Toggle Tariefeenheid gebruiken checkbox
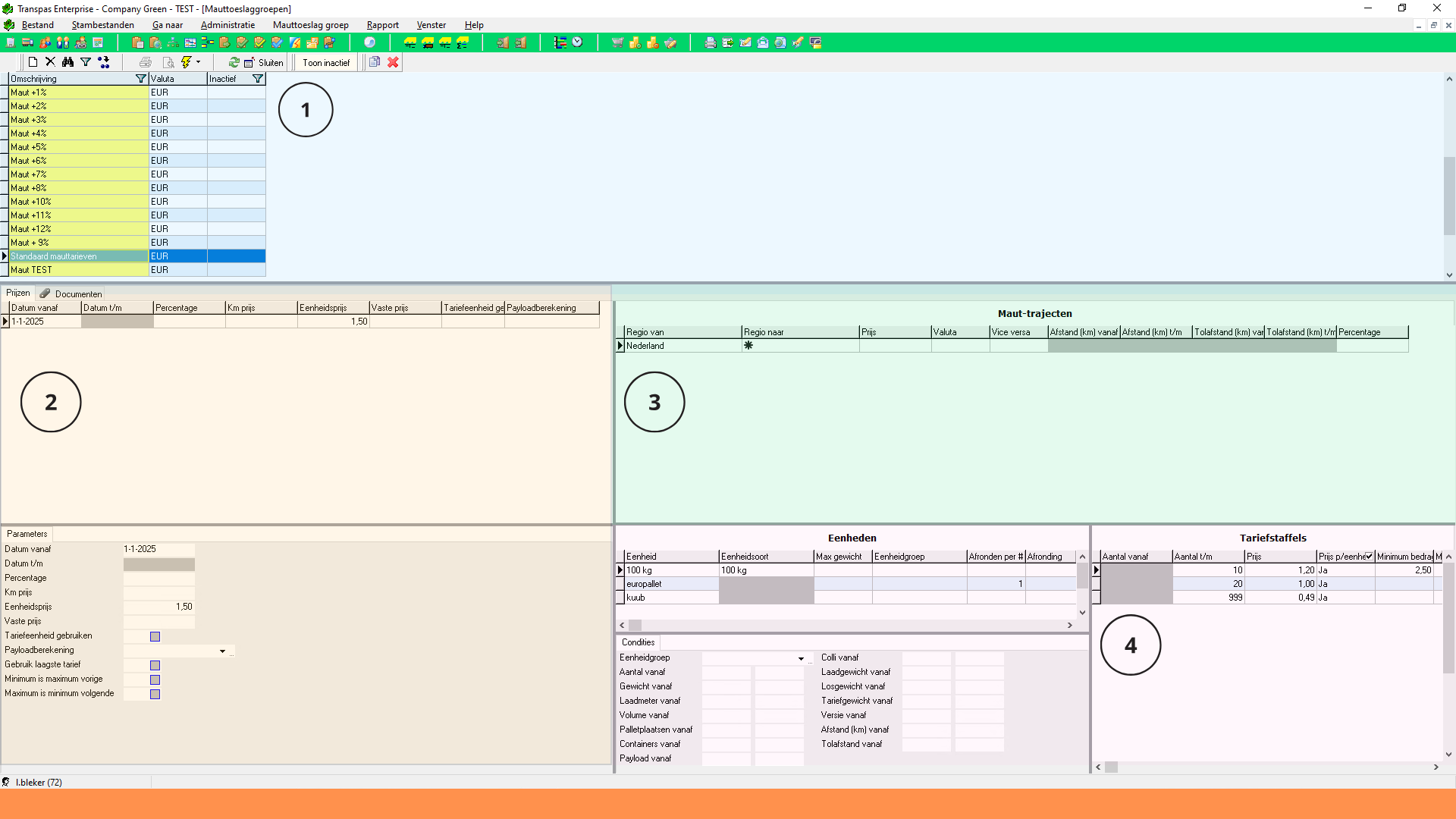Screen dimensions: 1456x819 tap(155, 636)
